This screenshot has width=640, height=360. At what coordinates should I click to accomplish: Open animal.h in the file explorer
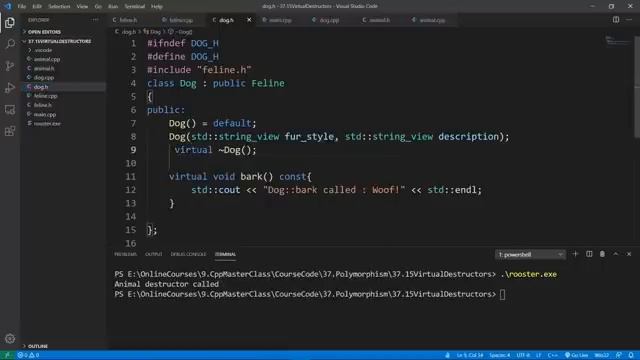[44, 69]
